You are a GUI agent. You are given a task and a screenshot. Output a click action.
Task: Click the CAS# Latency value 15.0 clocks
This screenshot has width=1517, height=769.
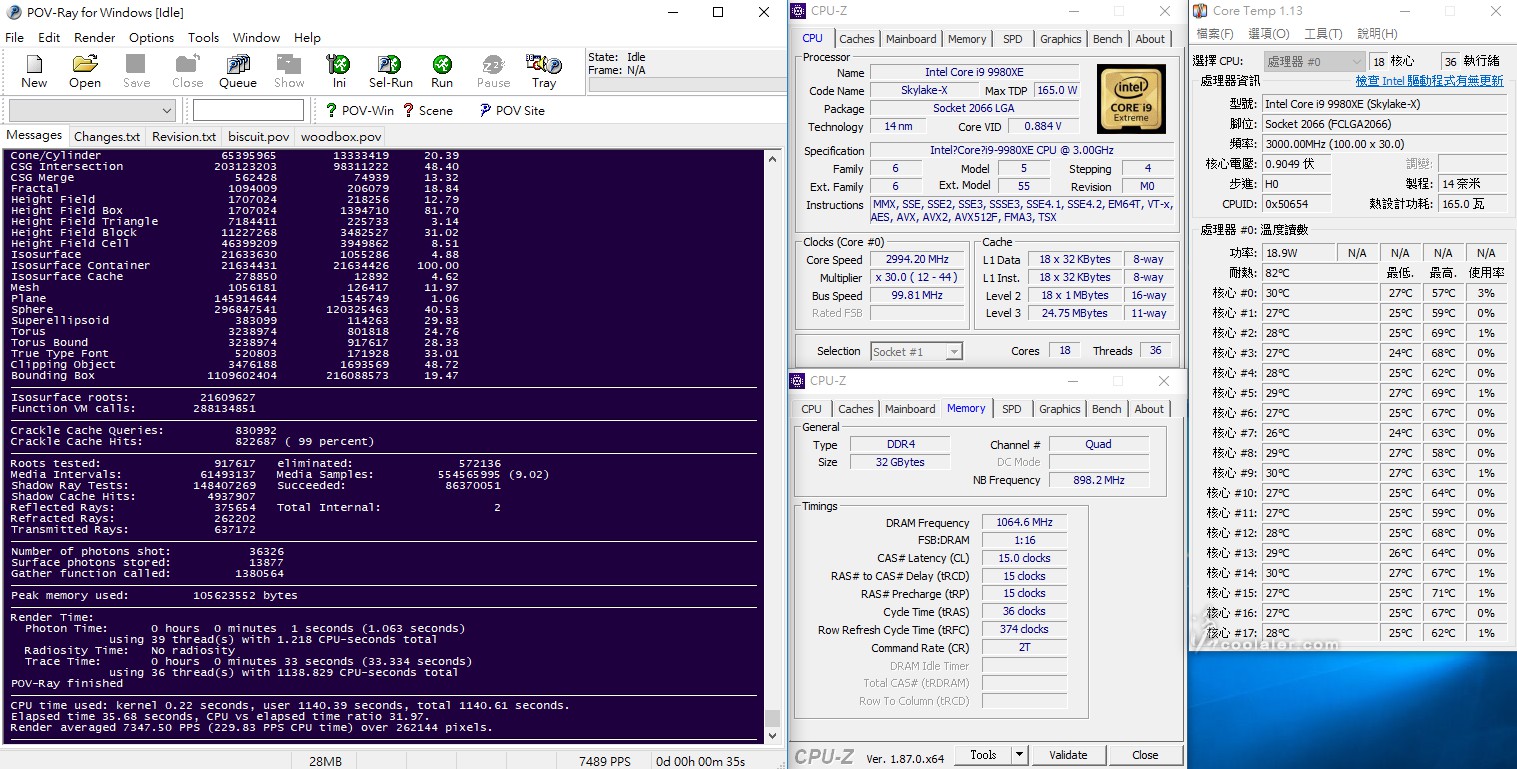(1025, 558)
